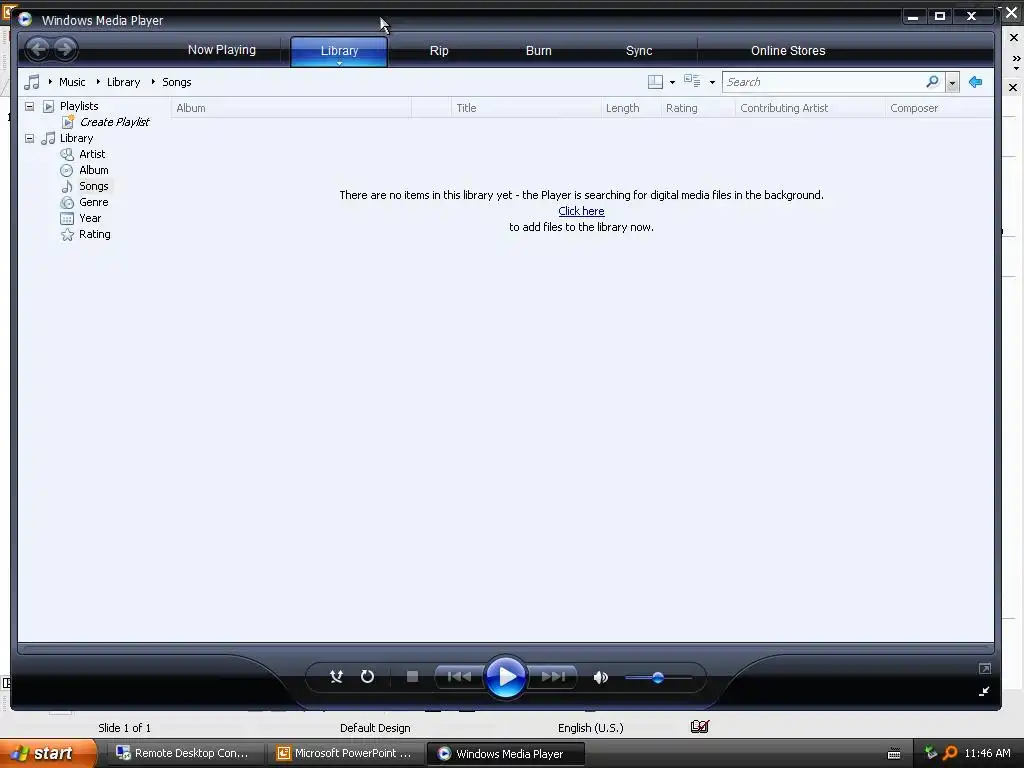Viewport: 1024px width, 768px height.
Task: Click the Rating star icon in the tree
Action: point(67,234)
